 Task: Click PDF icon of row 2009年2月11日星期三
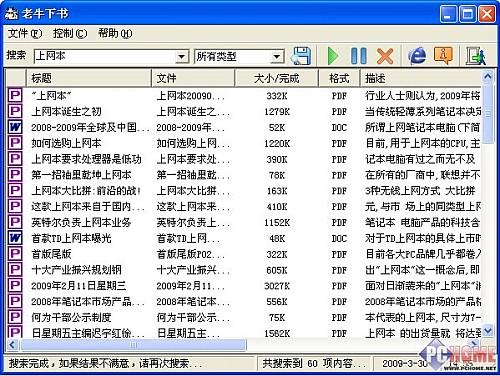point(15,285)
